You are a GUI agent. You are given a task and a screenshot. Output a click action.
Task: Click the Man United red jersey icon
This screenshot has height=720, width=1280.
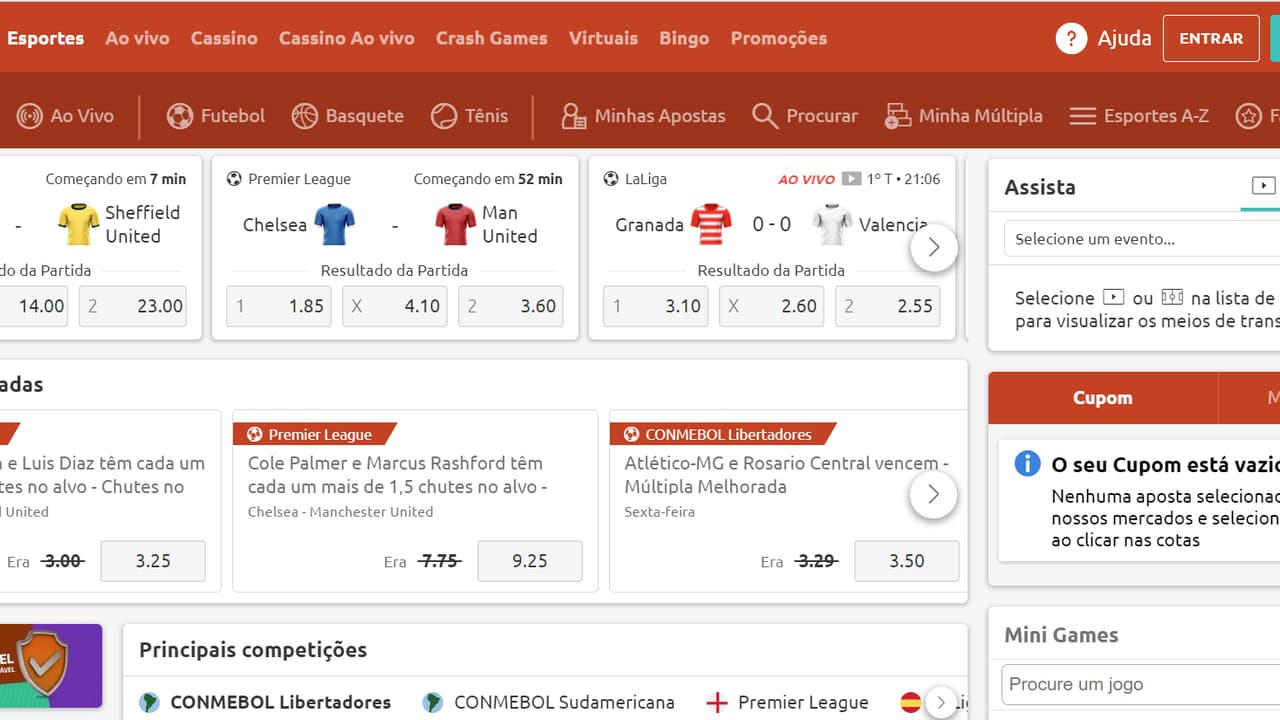tap(455, 224)
